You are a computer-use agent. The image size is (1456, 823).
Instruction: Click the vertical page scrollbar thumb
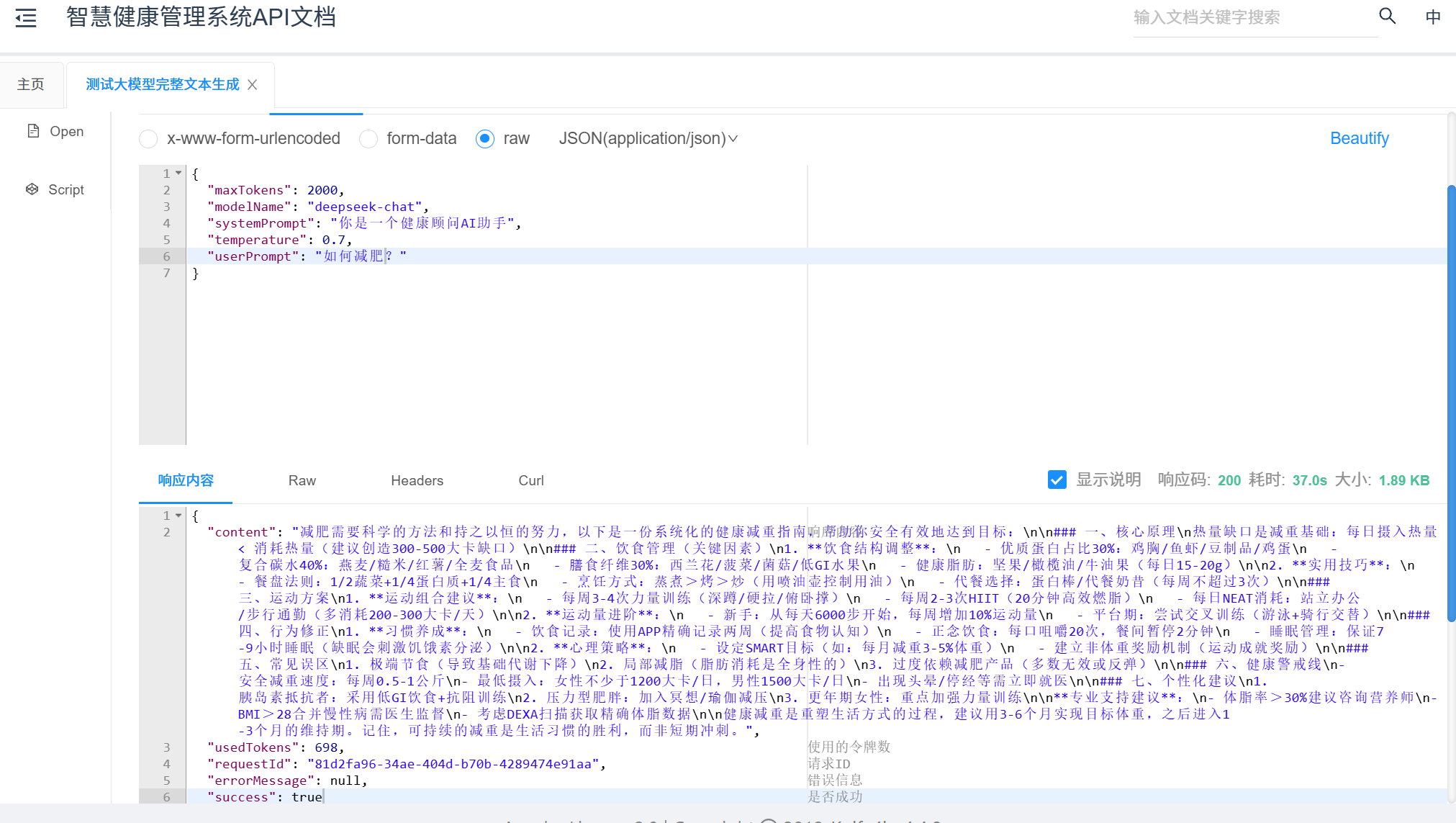click(1451, 403)
